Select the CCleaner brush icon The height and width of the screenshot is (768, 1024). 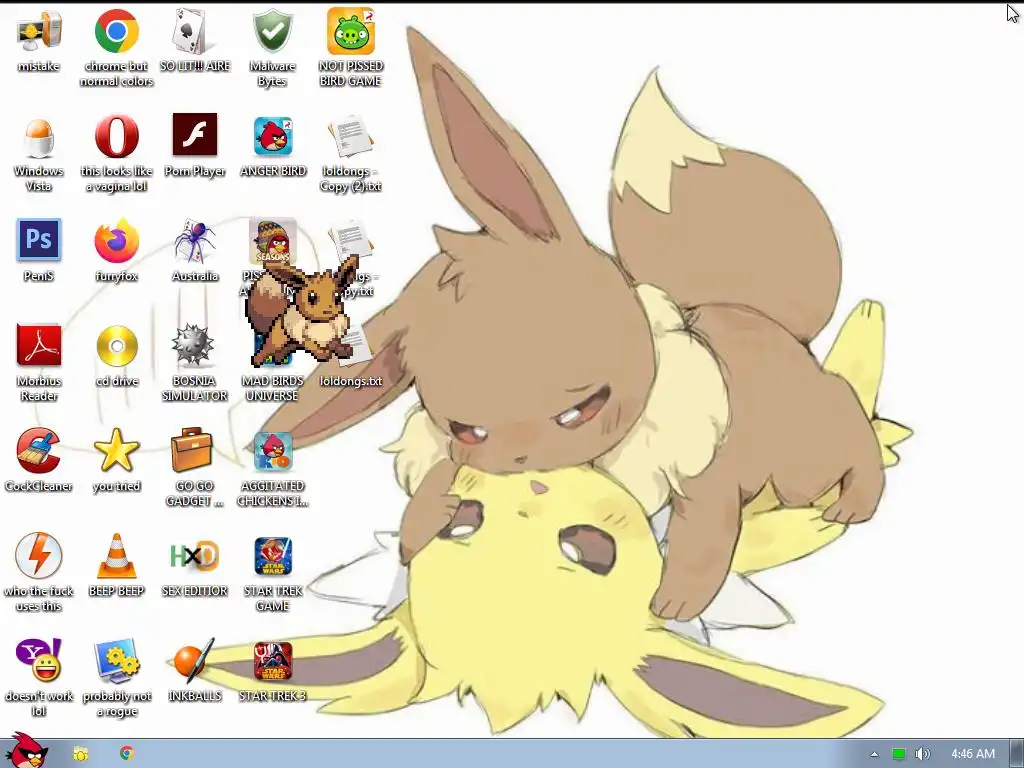tap(39, 450)
